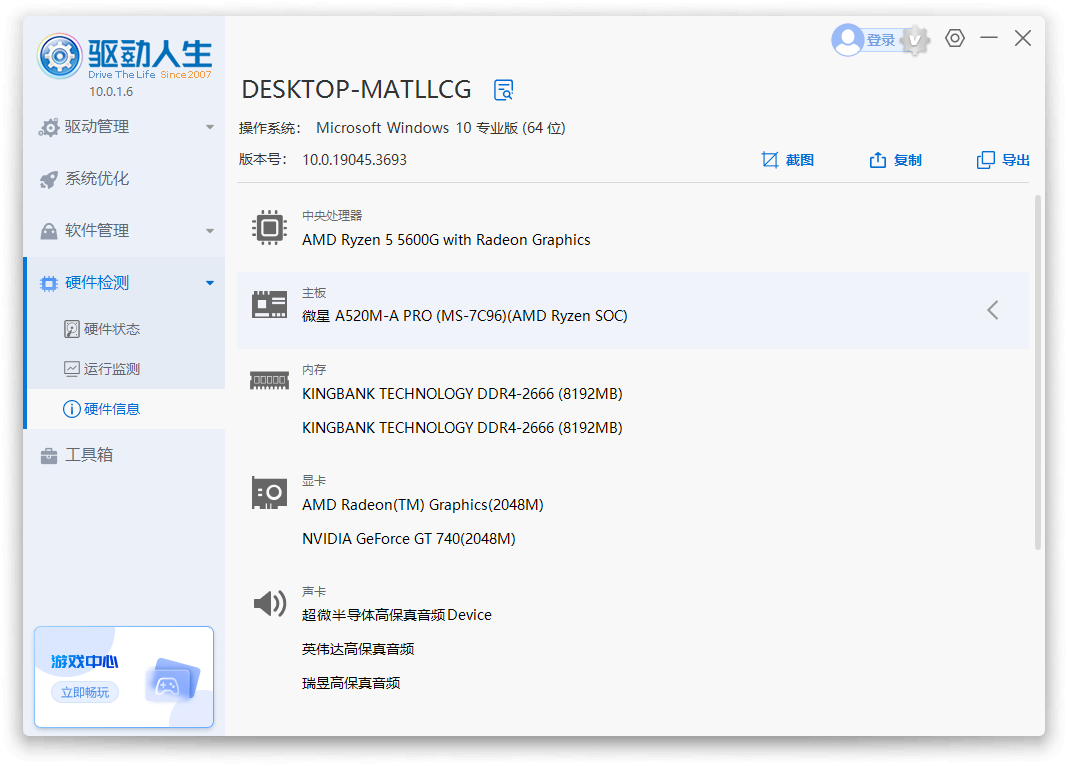1068x766 pixels.
Task: Click the 运行监测 chart icon
Action: tap(72, 369)
